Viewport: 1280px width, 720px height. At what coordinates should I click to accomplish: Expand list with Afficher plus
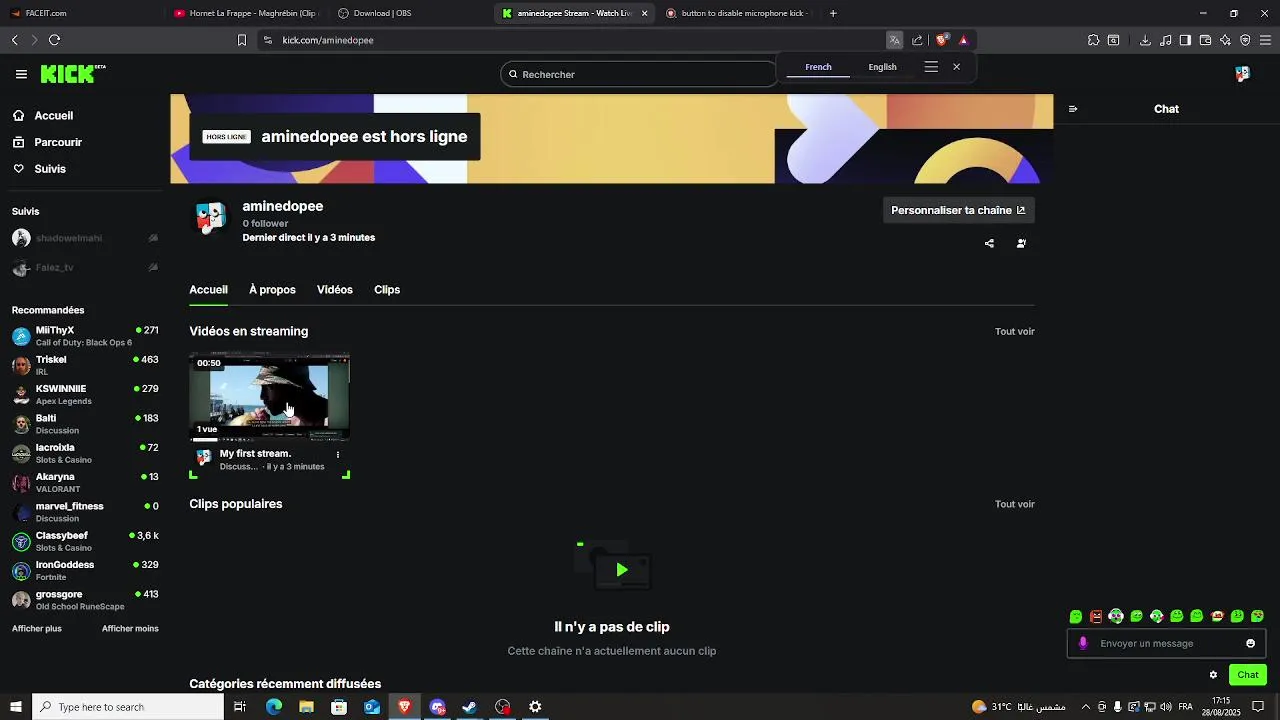(37, 629)
